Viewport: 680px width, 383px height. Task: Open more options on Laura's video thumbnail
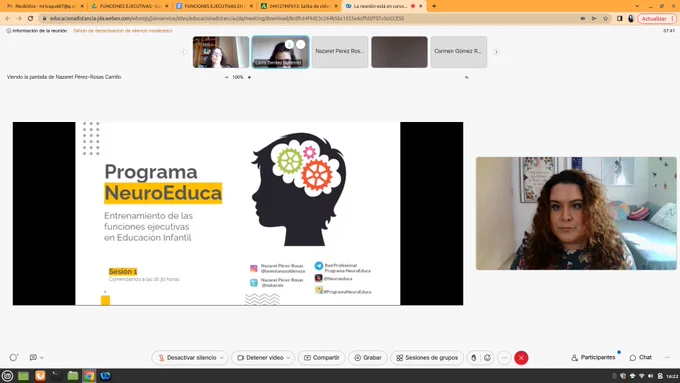pos(301,44)
